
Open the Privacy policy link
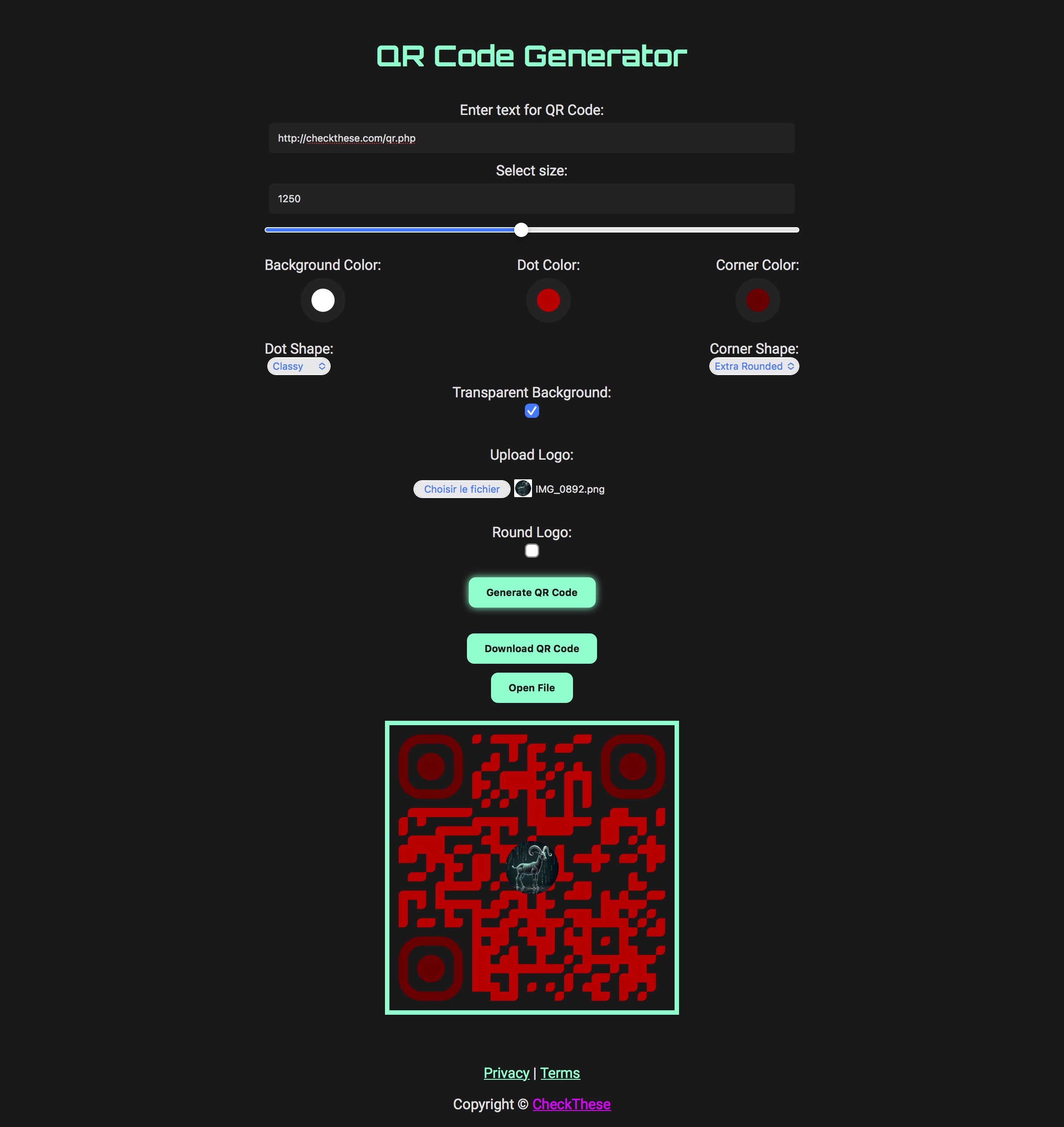tap(507, 1073)
